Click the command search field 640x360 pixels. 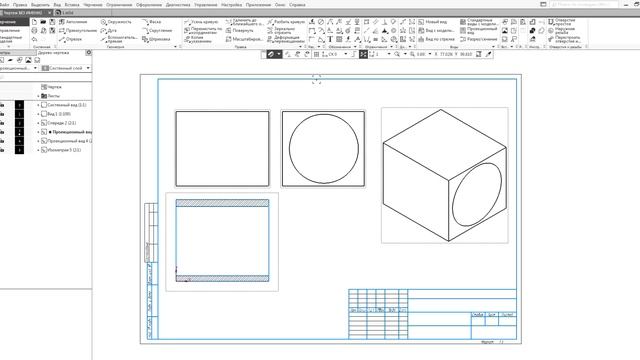(584, 4)
